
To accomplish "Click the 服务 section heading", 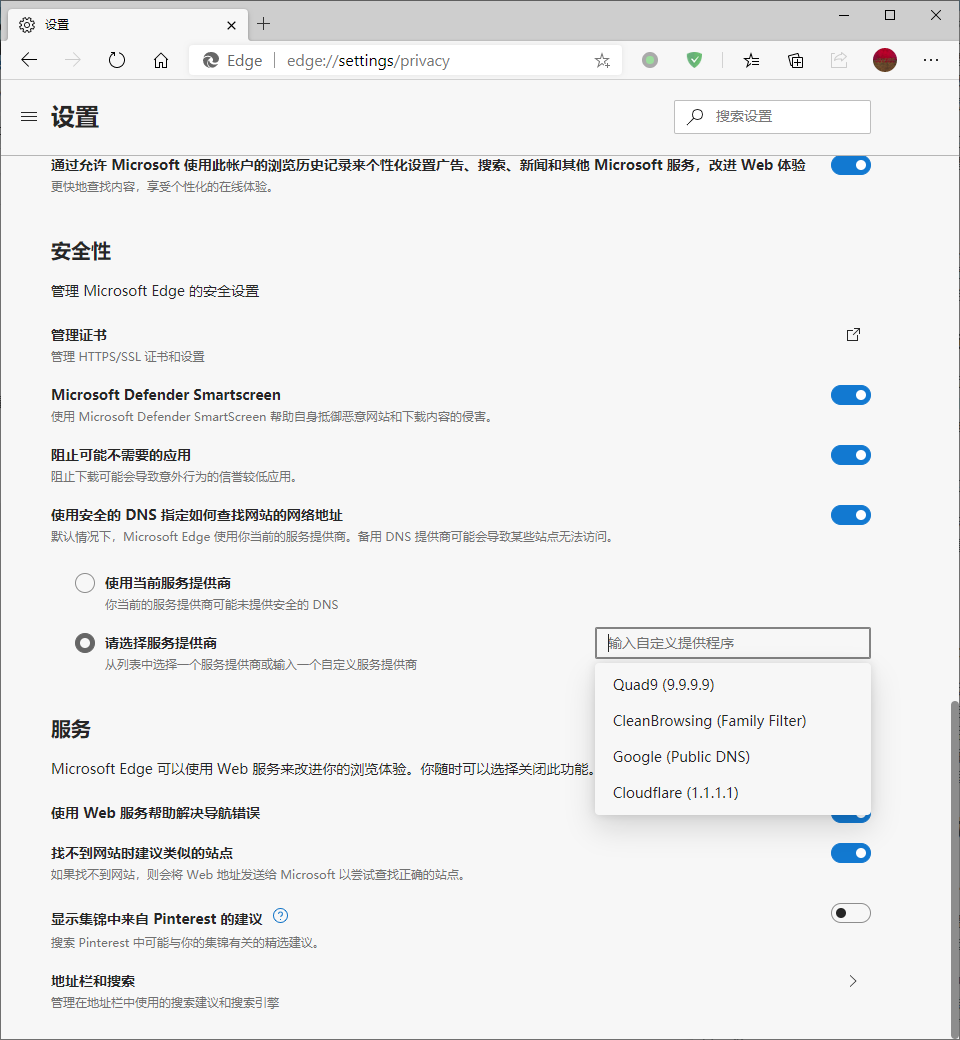I will coord(71,730).
